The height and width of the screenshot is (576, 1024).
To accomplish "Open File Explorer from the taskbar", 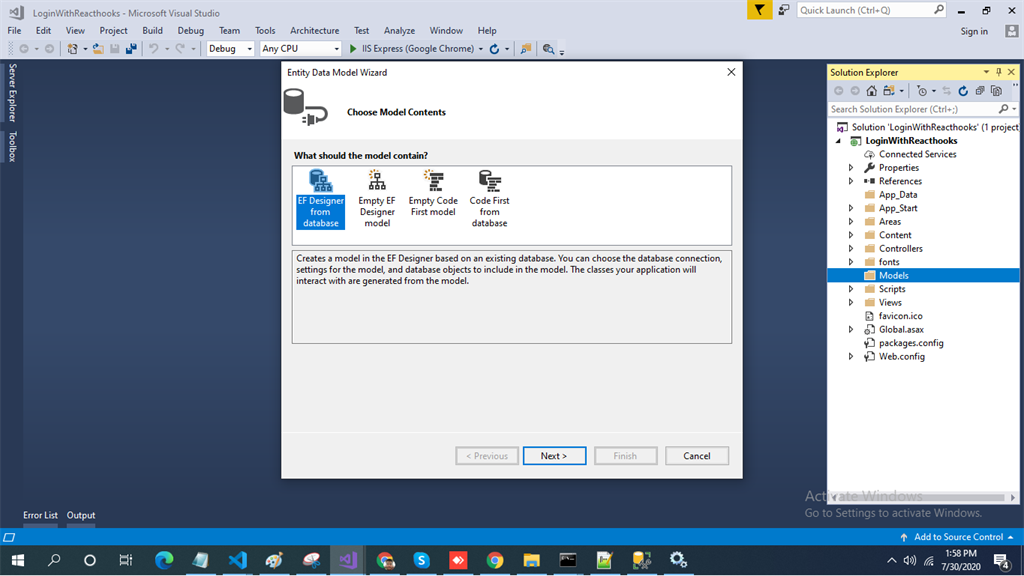I will (x=532, y=560).
